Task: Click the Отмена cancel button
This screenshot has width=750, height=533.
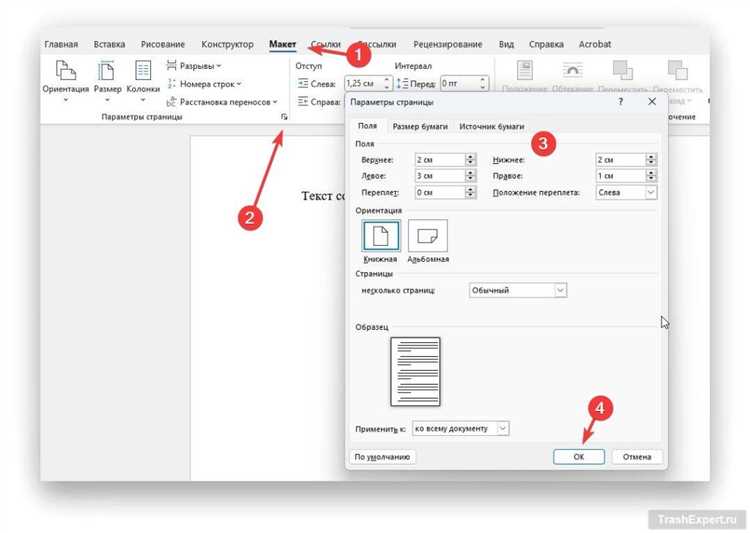Action: pyautogui.click(x=637, y=457)
